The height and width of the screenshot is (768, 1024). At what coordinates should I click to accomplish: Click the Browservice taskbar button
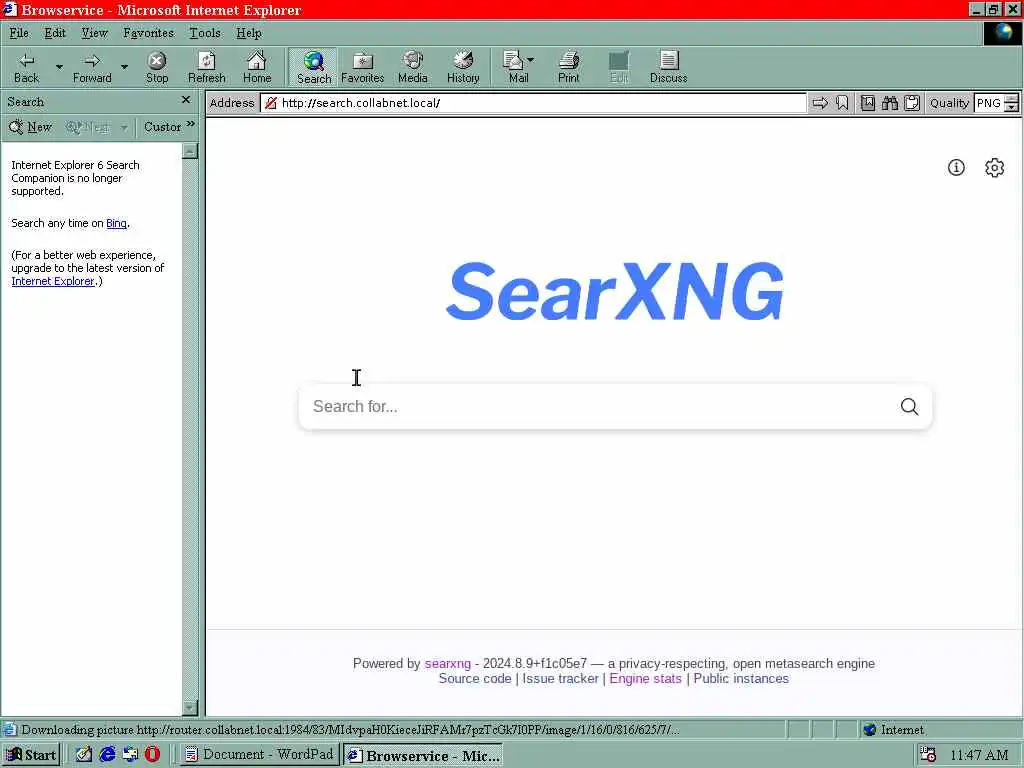click(x=423, y=755)
